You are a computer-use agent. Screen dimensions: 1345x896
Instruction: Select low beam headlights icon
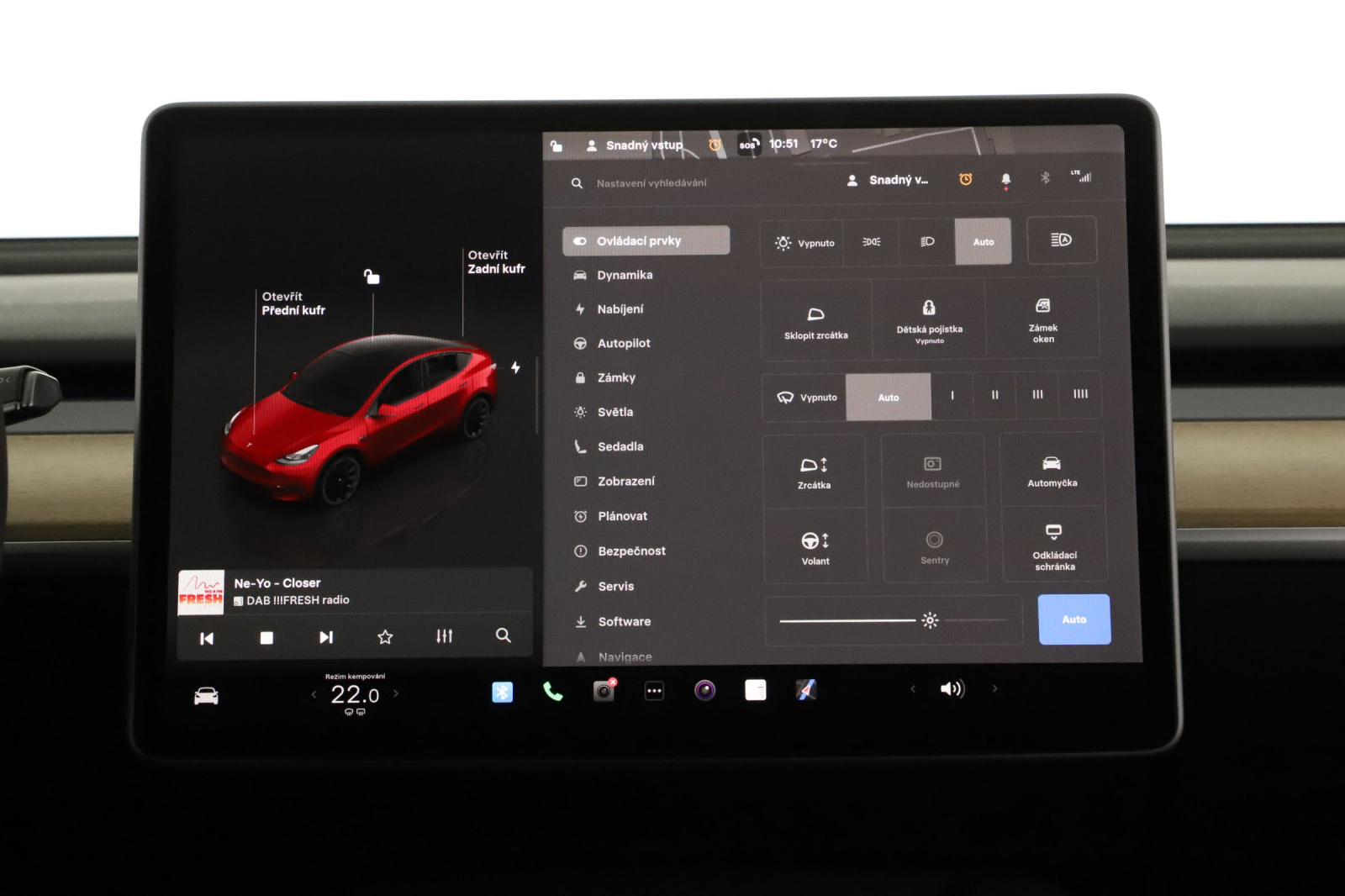(927, 242)
